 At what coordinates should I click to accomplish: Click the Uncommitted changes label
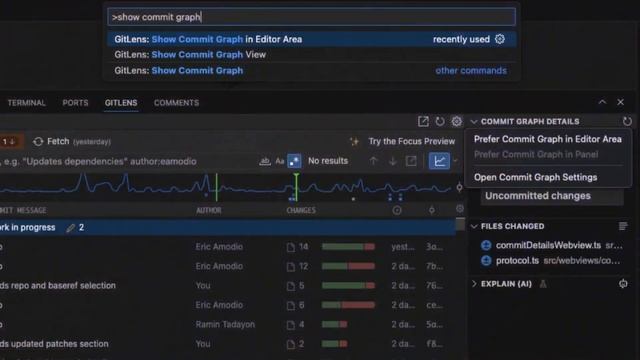(x=538, y=196)
